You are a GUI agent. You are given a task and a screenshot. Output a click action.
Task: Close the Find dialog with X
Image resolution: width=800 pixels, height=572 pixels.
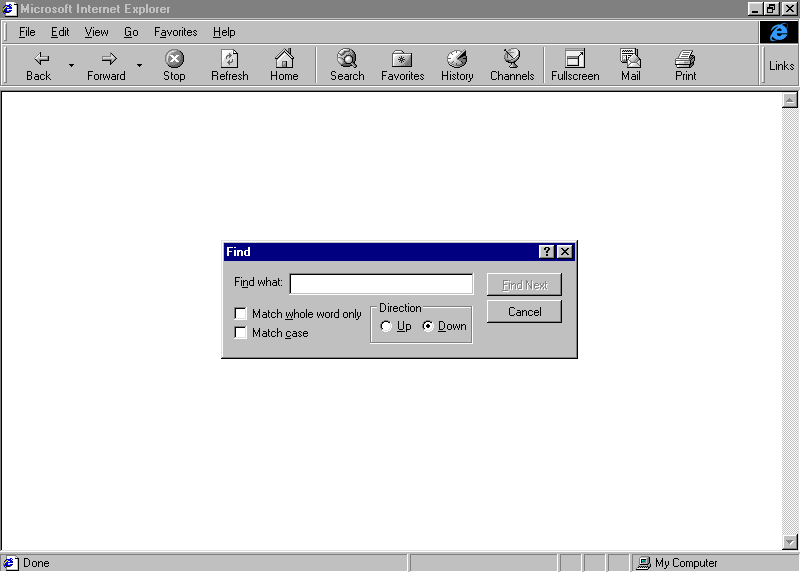(565, 252)
